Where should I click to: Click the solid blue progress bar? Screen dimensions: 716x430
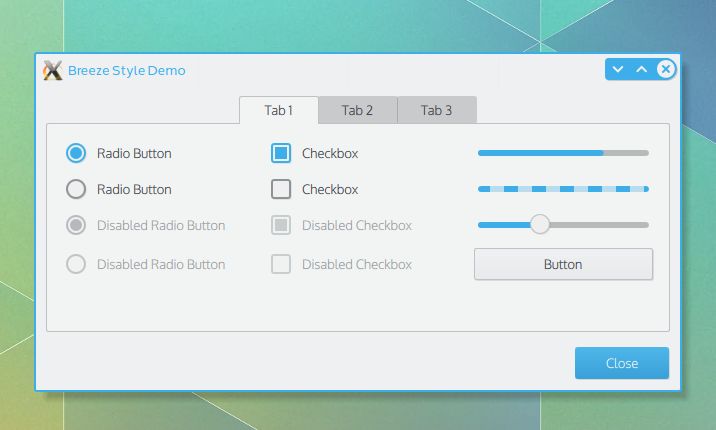(563, 153)
